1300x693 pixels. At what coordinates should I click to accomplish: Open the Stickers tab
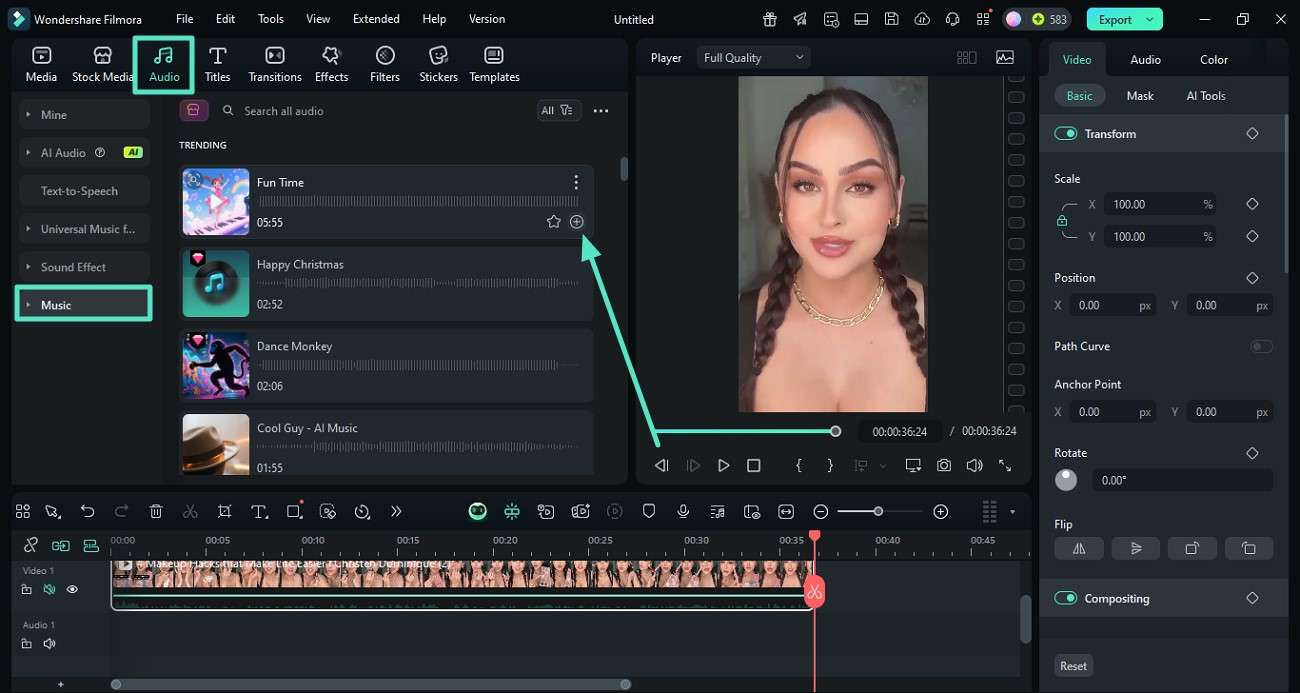(x=438, y=64)
